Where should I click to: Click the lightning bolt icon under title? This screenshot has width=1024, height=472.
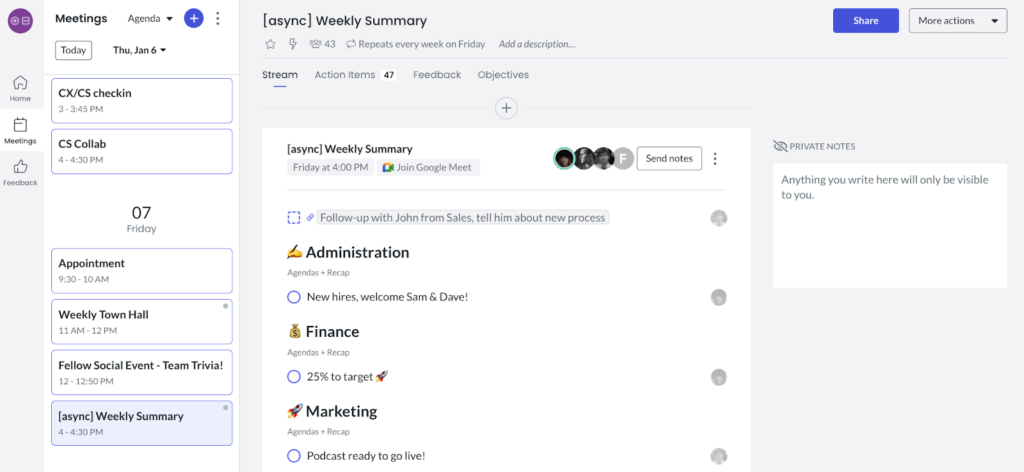click(293, 44)
